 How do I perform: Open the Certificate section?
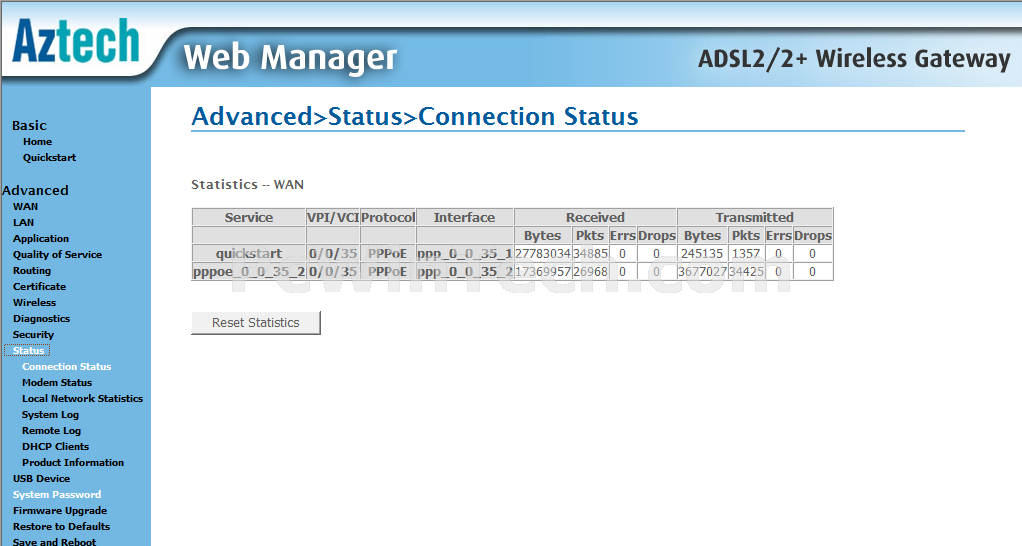click(x=39, y=287)
